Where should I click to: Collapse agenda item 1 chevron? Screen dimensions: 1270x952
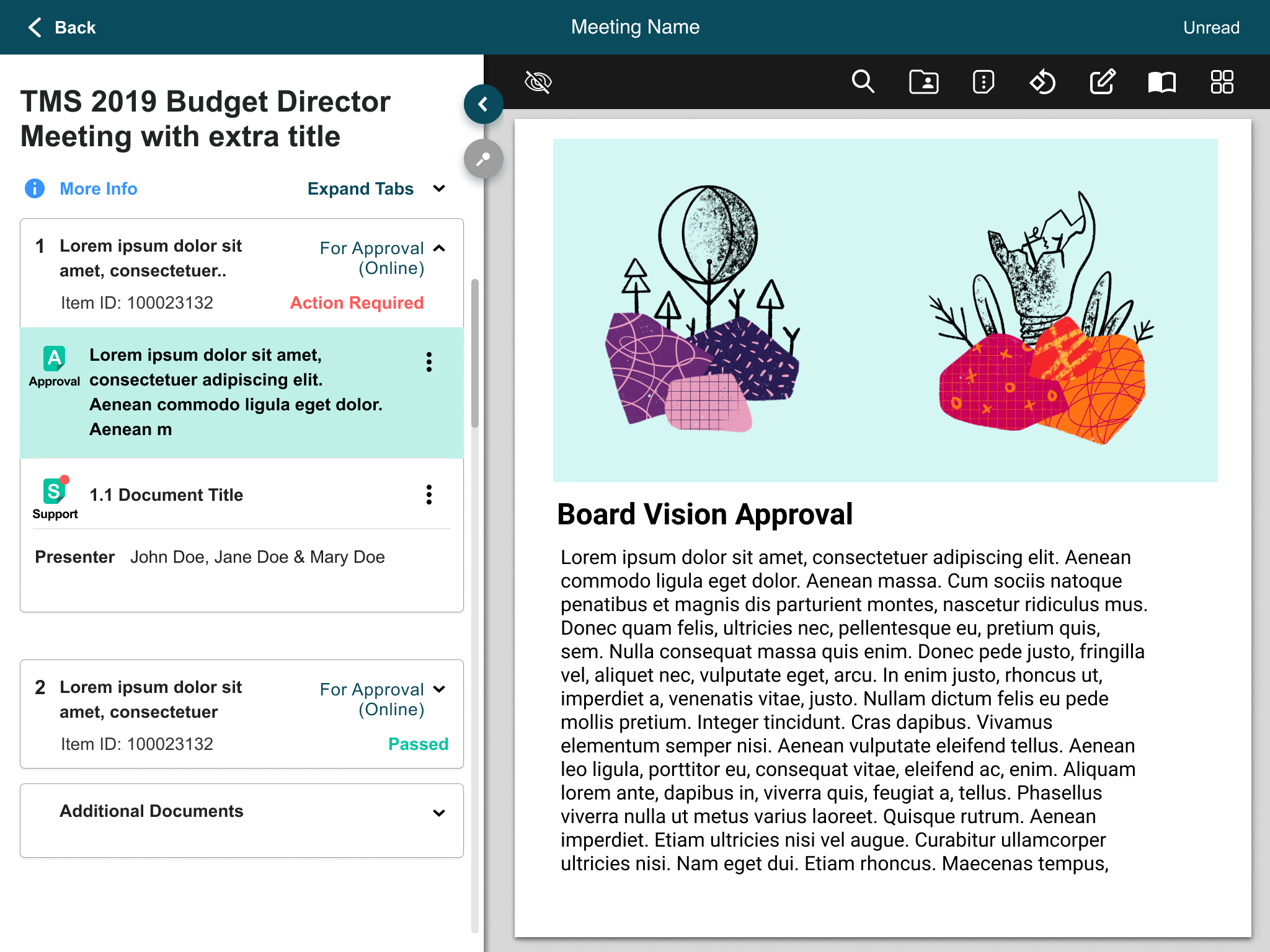point(439,248)
